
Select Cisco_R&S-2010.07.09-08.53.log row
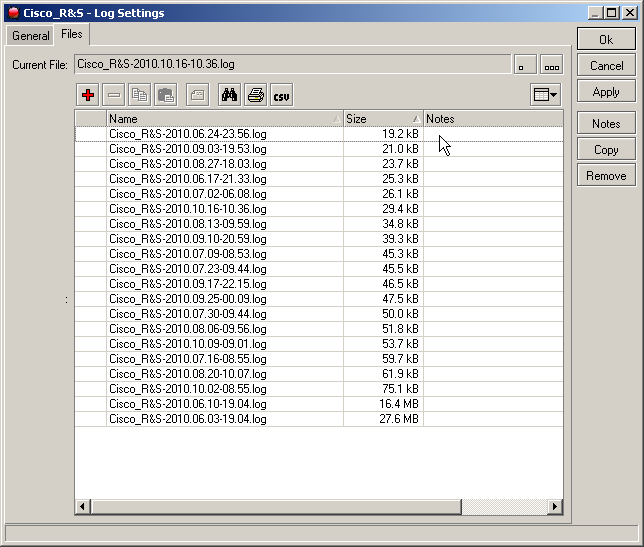point(319,254)
